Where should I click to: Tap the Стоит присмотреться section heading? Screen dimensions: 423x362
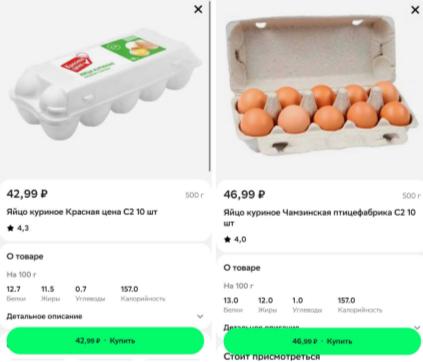click(x=272, y=357)
